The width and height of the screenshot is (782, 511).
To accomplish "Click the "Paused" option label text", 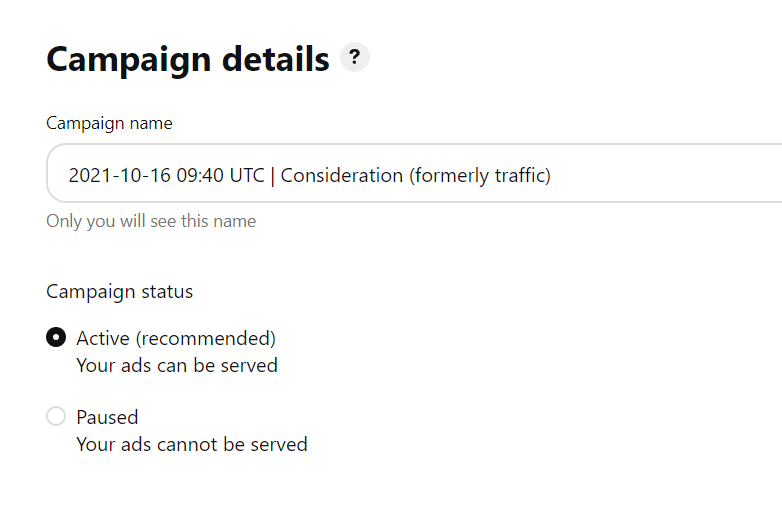I will pyautogui.click(x=107, y=417).
